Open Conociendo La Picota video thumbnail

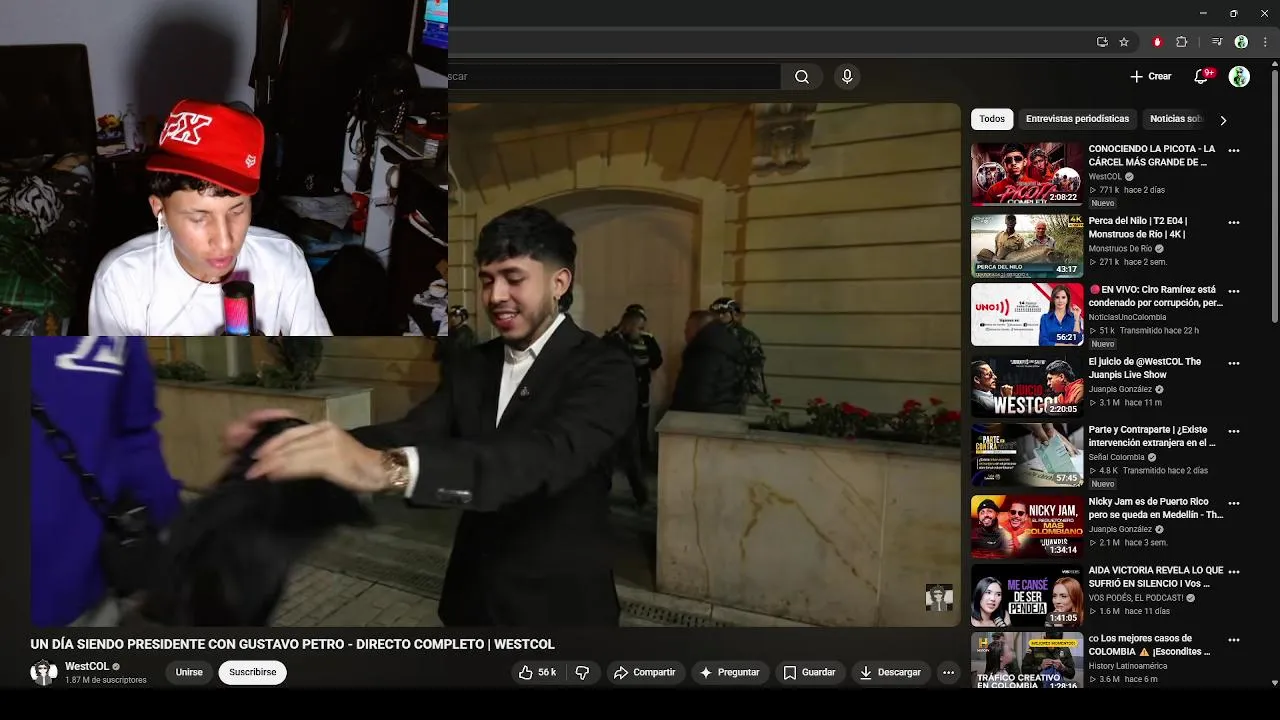tap(1027, 174)
